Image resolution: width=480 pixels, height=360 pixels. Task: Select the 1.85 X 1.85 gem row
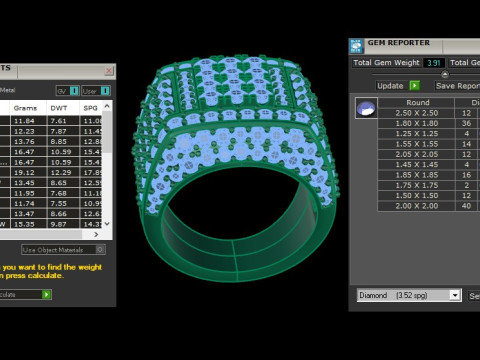[429, 175]
